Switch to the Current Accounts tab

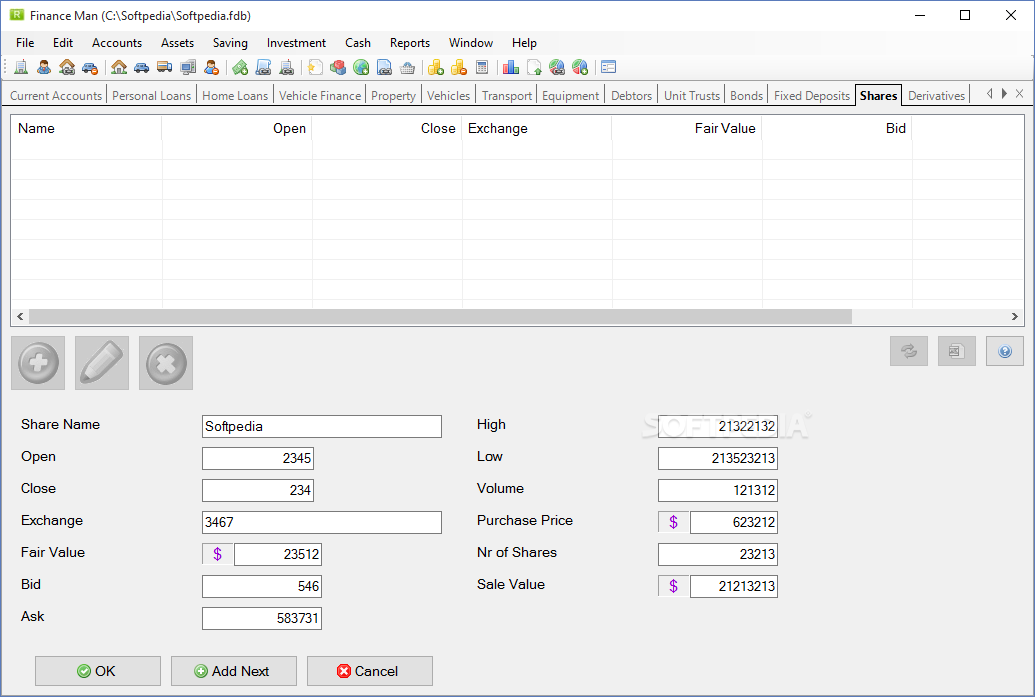[56, 96]
